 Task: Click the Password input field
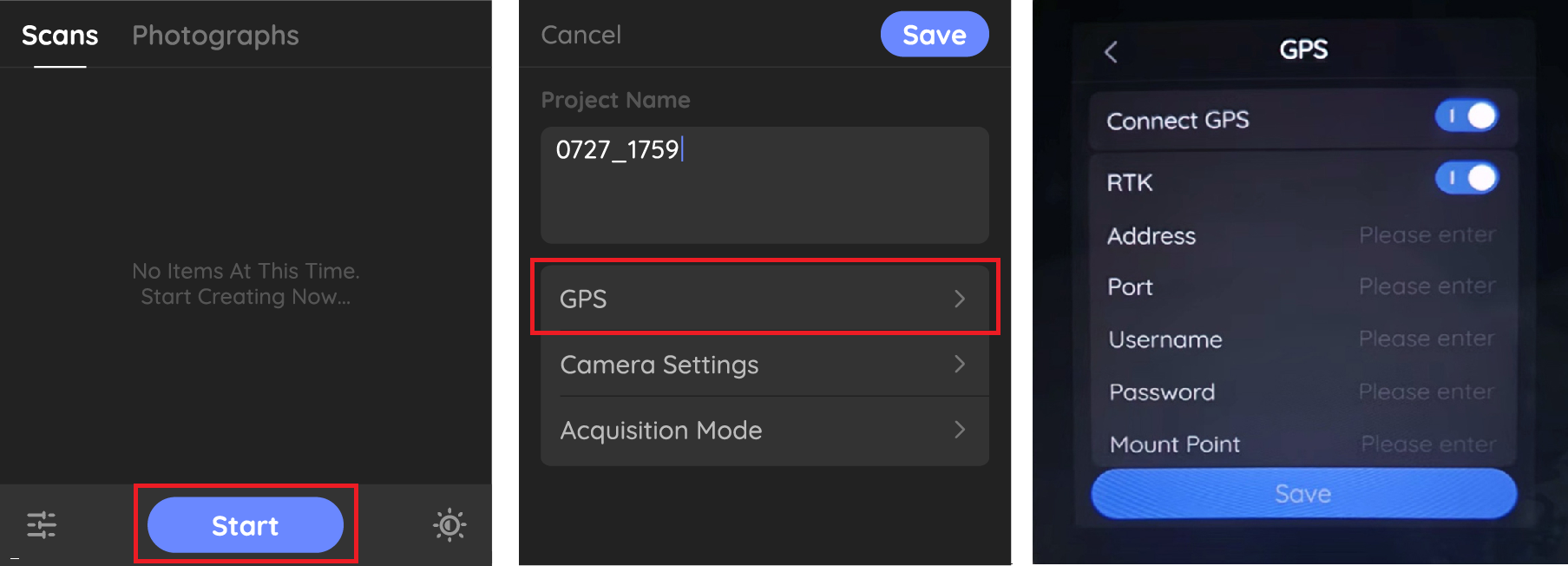click(1426, 392)
